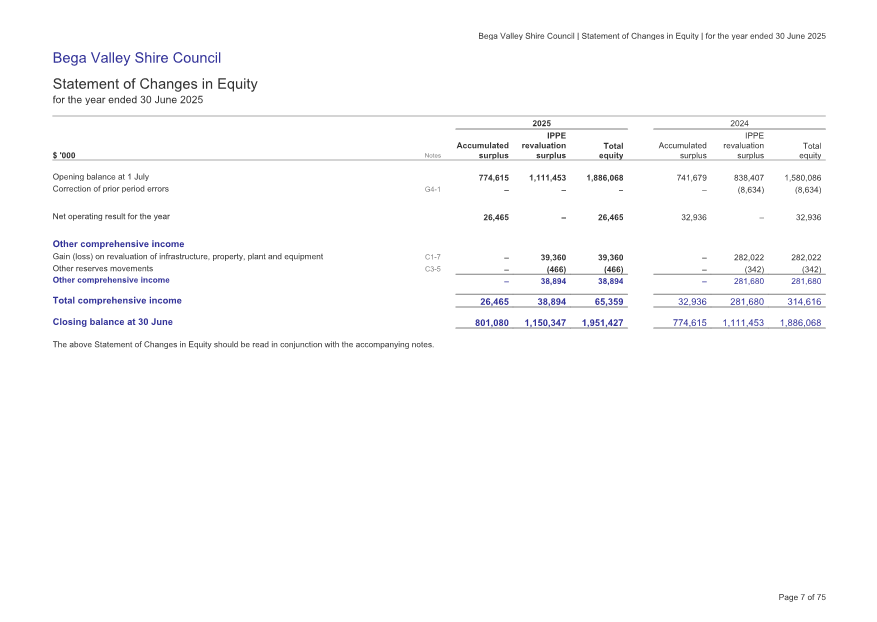Open the C1-7 note reference

(433, 257)
